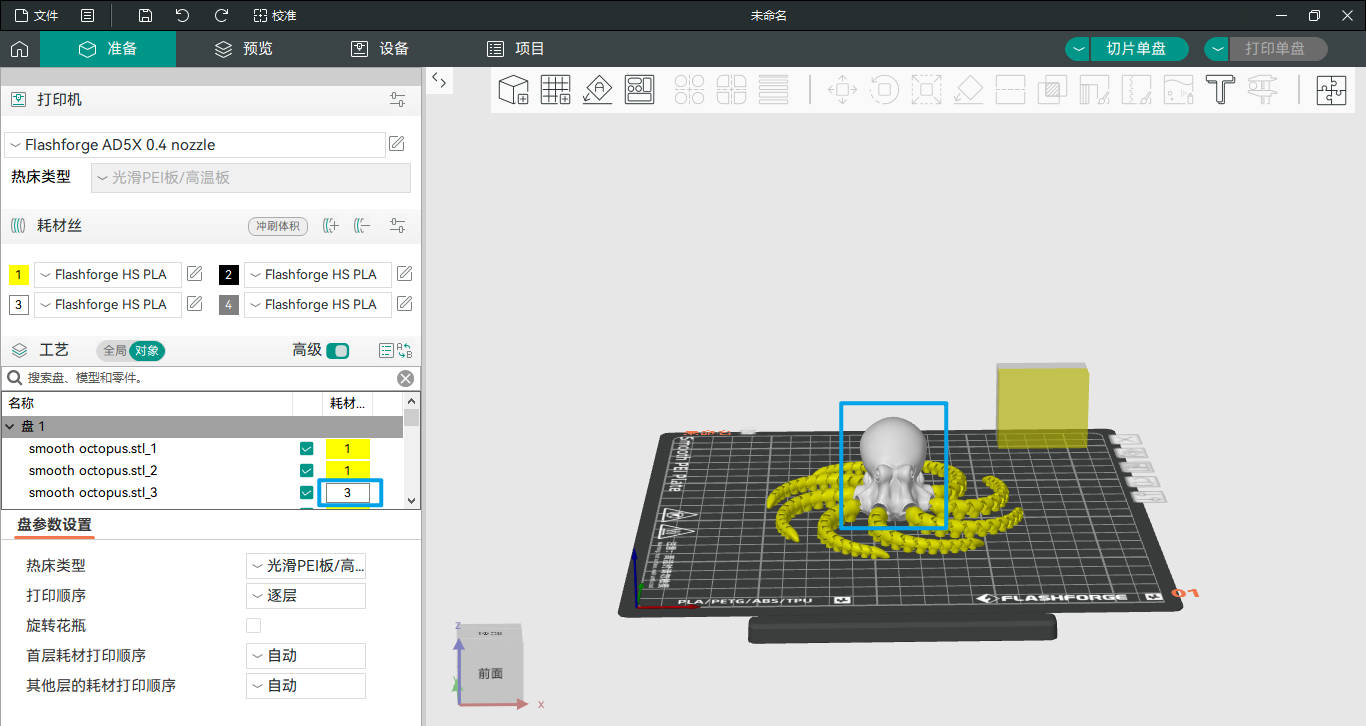The image size is (1366, 726).
Task: Edit the filament 1 preset
Action: [195, 274]
